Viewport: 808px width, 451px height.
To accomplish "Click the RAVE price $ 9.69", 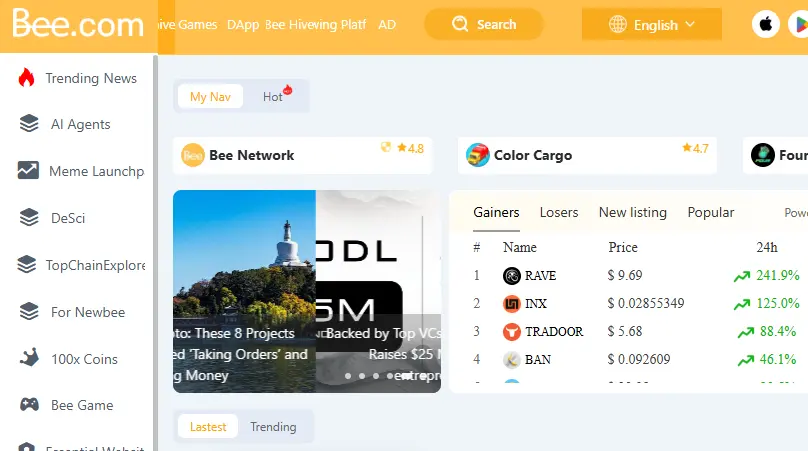I will (625, 275).
